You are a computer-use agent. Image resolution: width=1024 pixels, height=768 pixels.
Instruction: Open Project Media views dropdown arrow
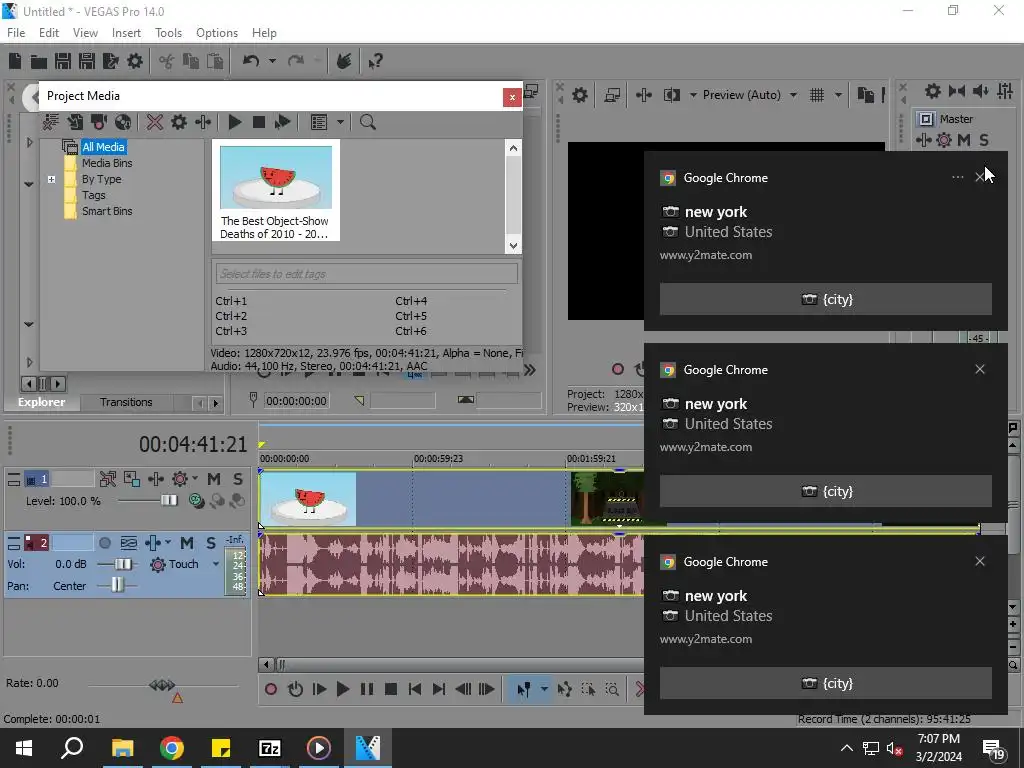(340, 122)
